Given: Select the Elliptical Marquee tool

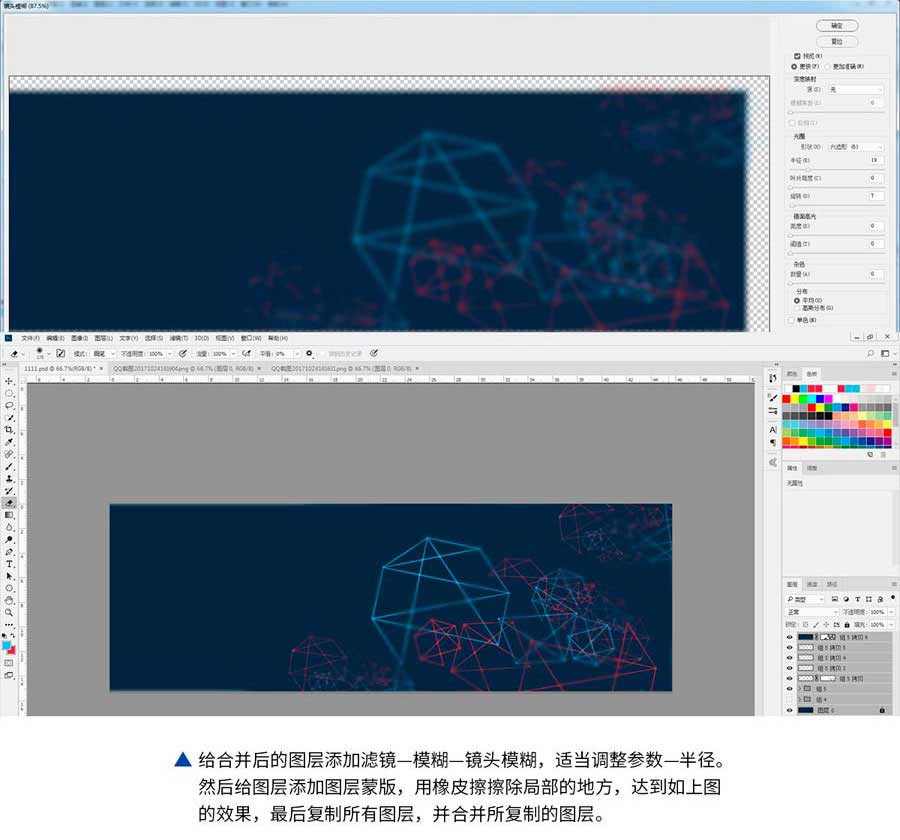Looking at the screenshot, I should coord(9,393).
